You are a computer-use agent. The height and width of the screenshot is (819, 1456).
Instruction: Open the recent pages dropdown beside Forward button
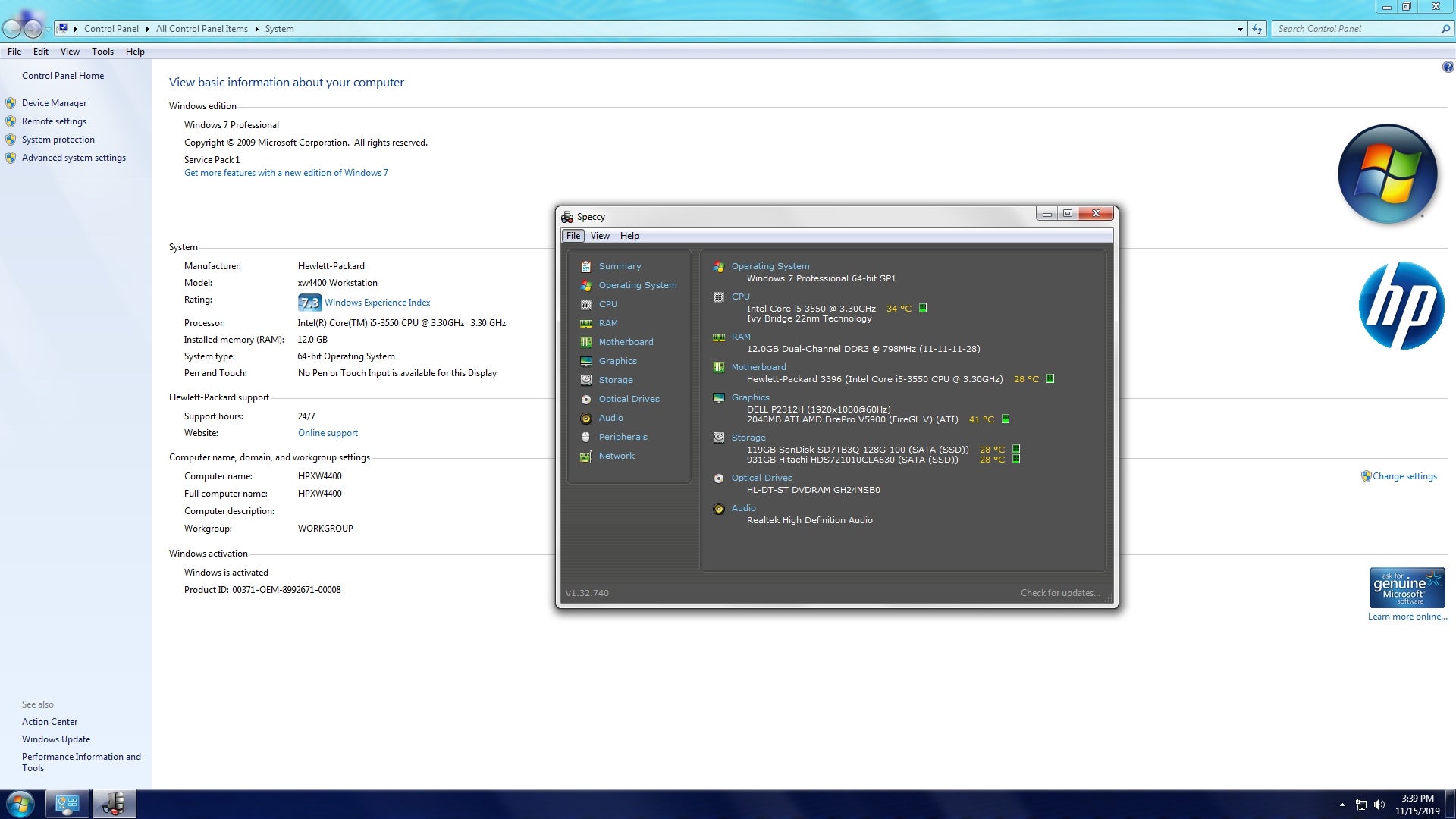coord(48,29)
